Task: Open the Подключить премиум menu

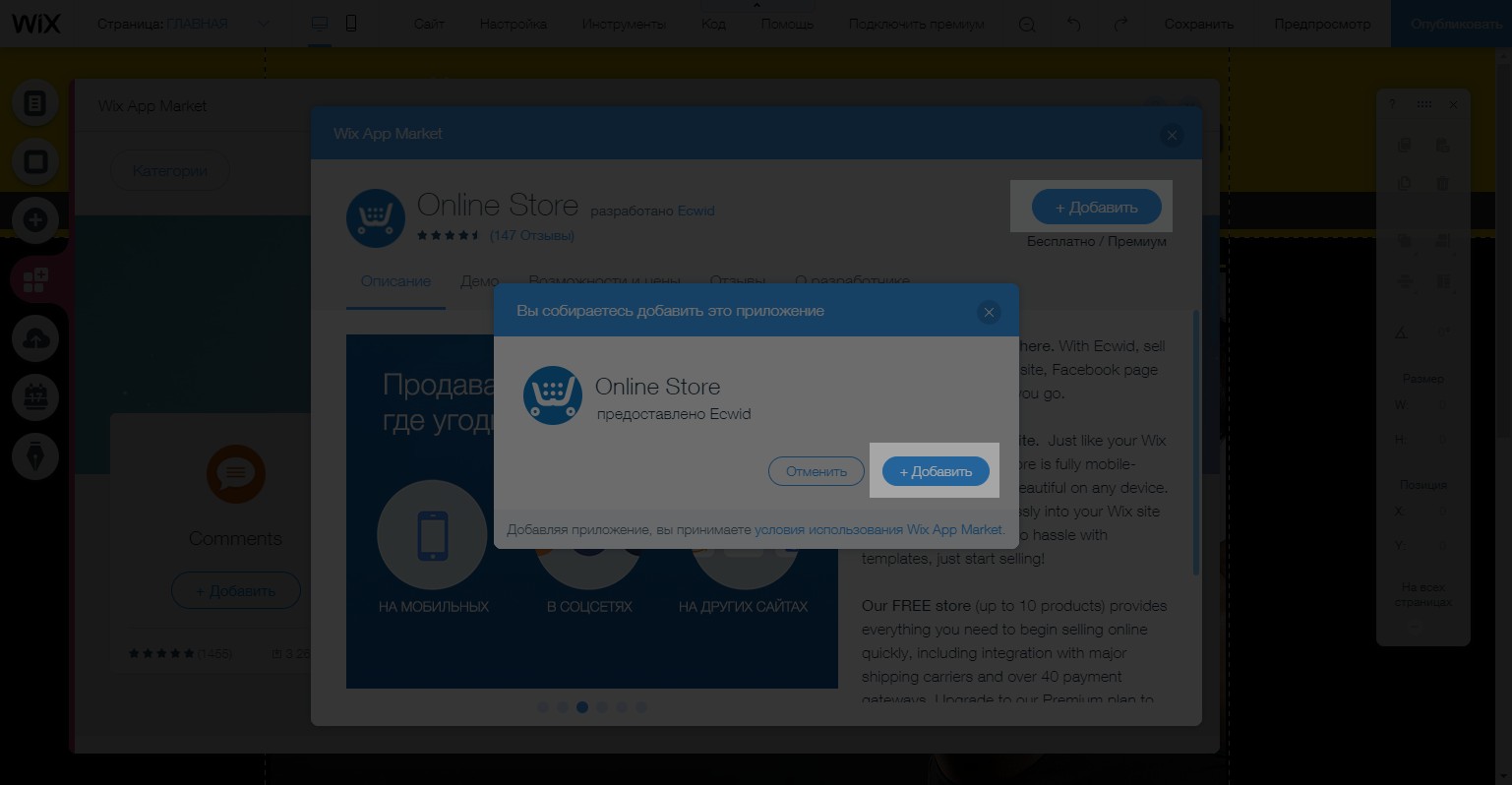Action: point(916,24)
